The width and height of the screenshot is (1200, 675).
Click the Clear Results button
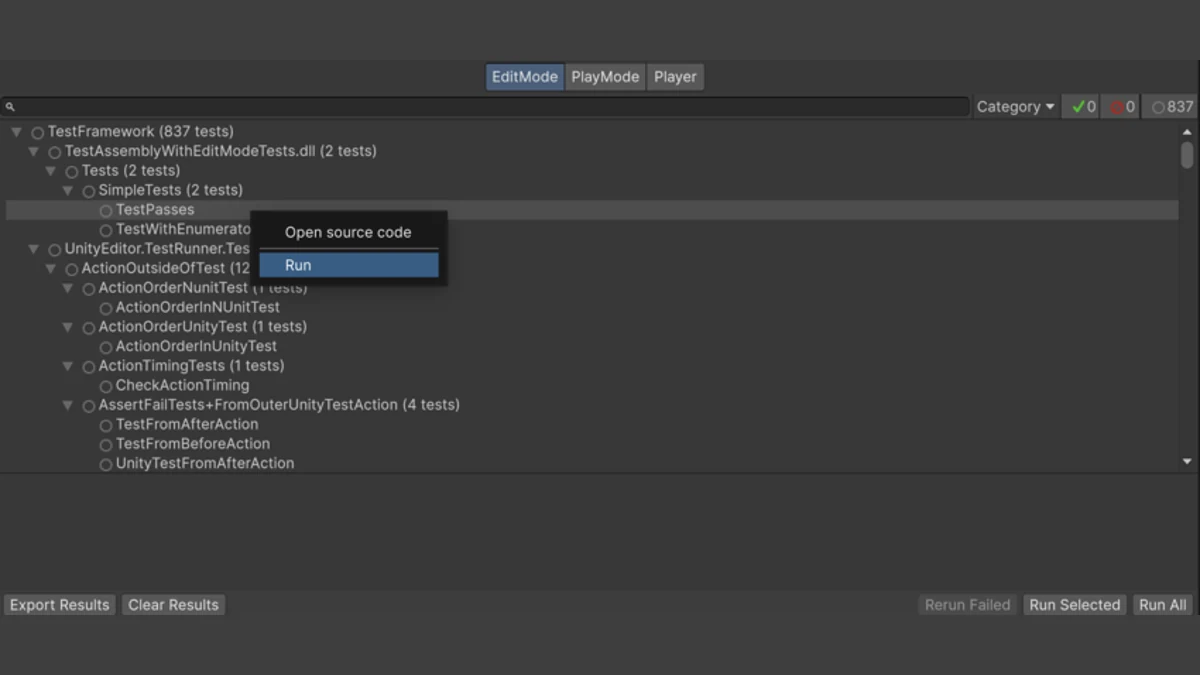(173, 605)
